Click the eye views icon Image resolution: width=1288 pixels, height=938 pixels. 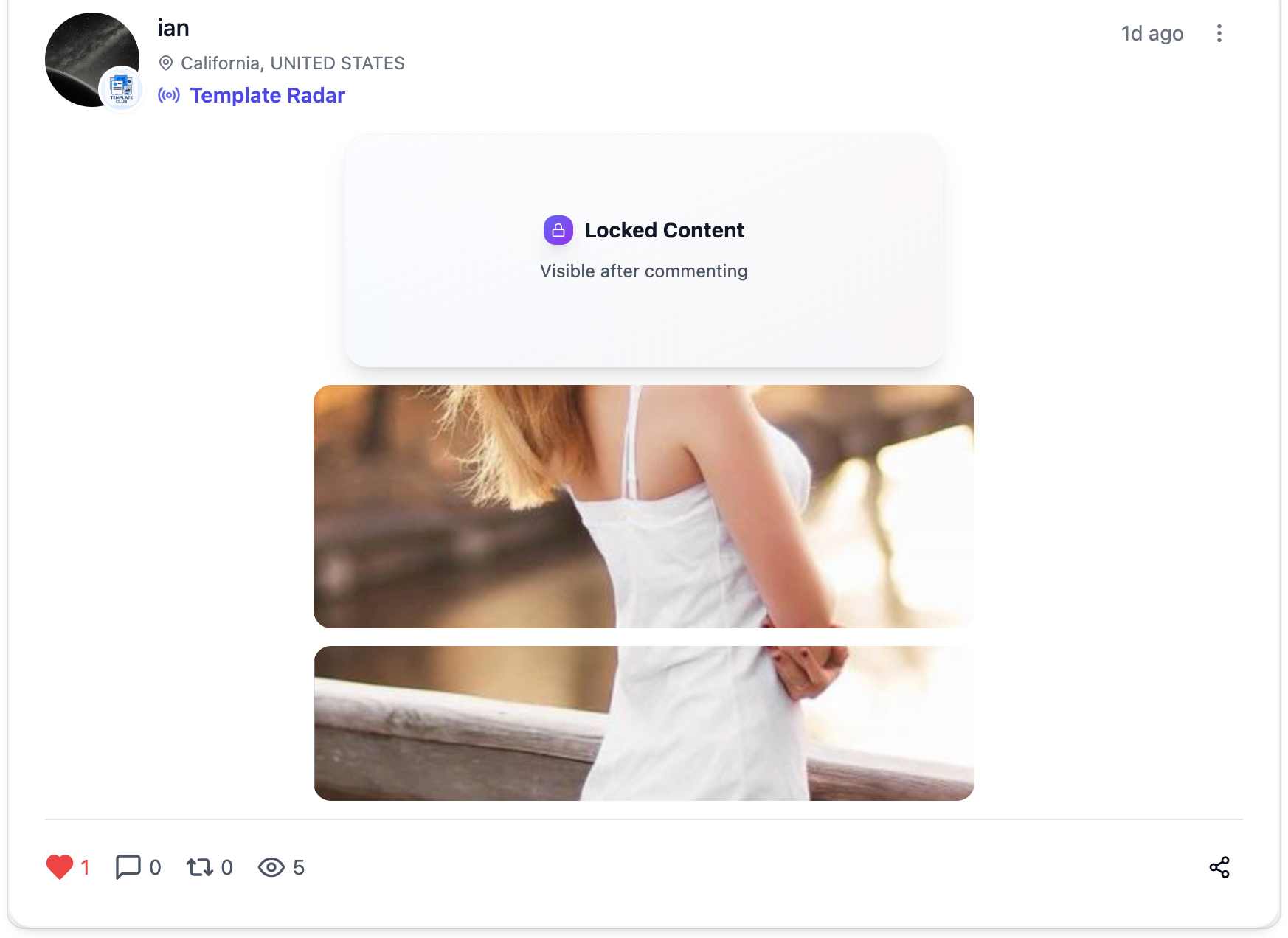[x=271, y=867]
